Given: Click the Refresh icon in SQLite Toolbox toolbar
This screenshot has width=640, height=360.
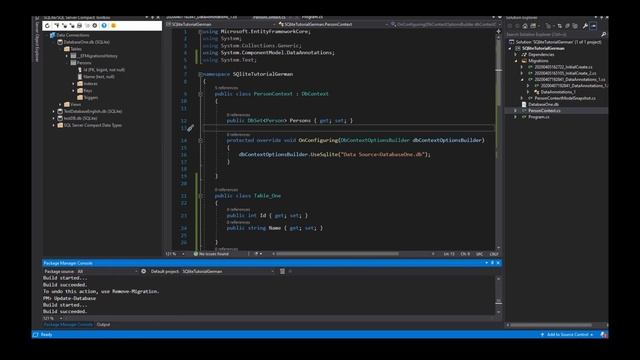Looking at the screenshot, I should point(47,25).
